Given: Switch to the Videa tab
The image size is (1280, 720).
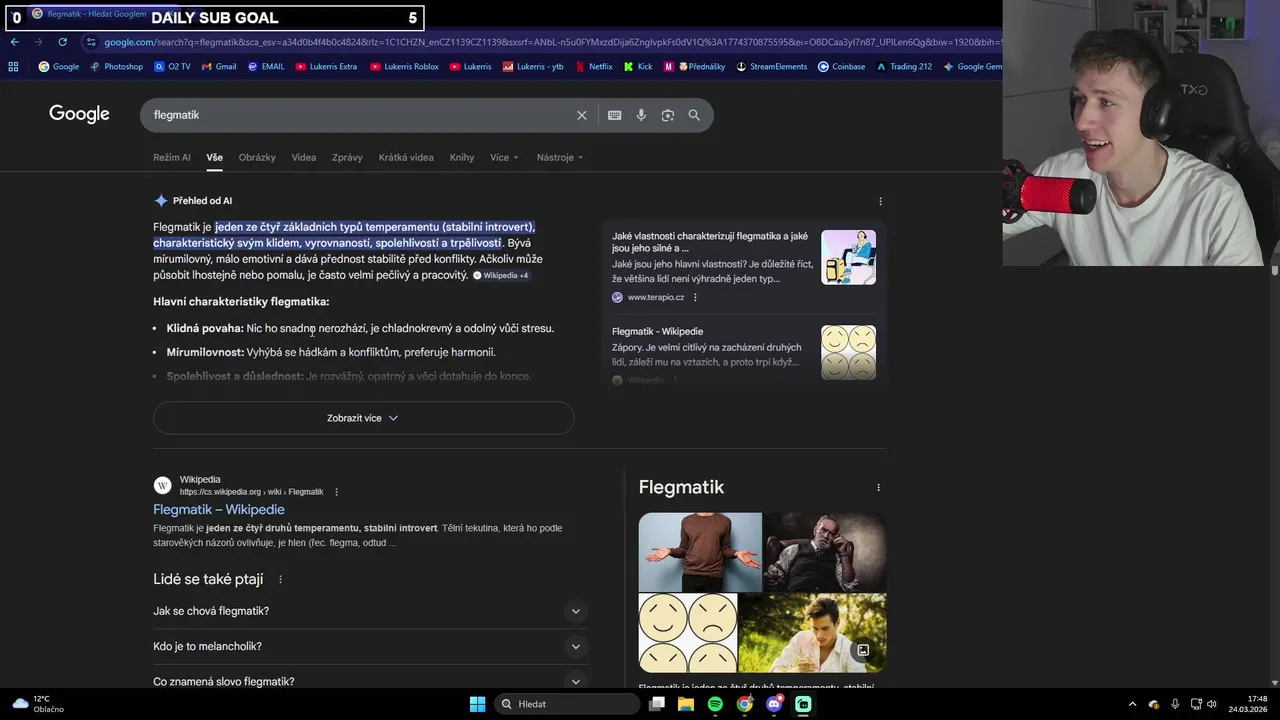Looking at the screenshot, I should (x=304, y=157).
